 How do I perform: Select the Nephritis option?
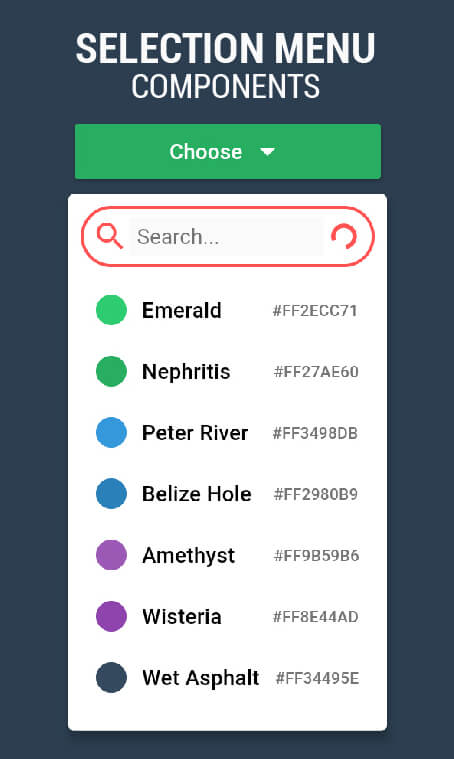(x=227, y=371)
